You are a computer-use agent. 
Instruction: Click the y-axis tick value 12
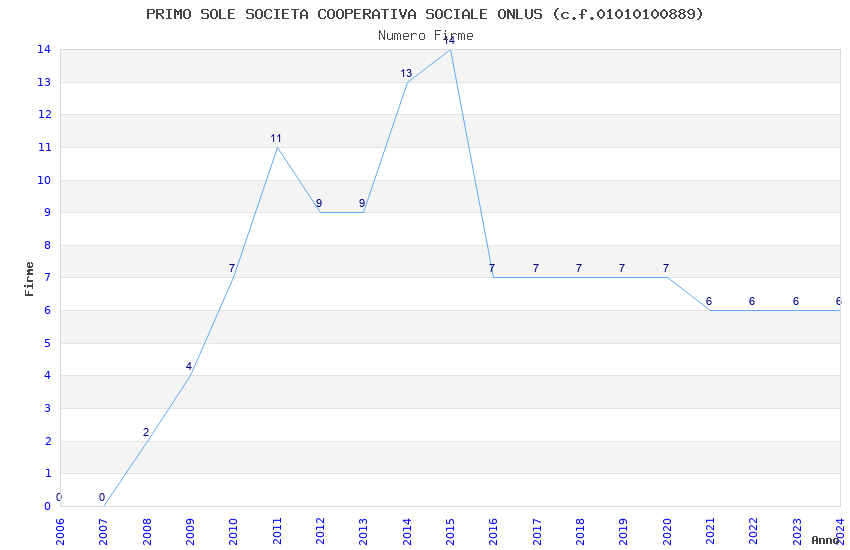point(44,114)
